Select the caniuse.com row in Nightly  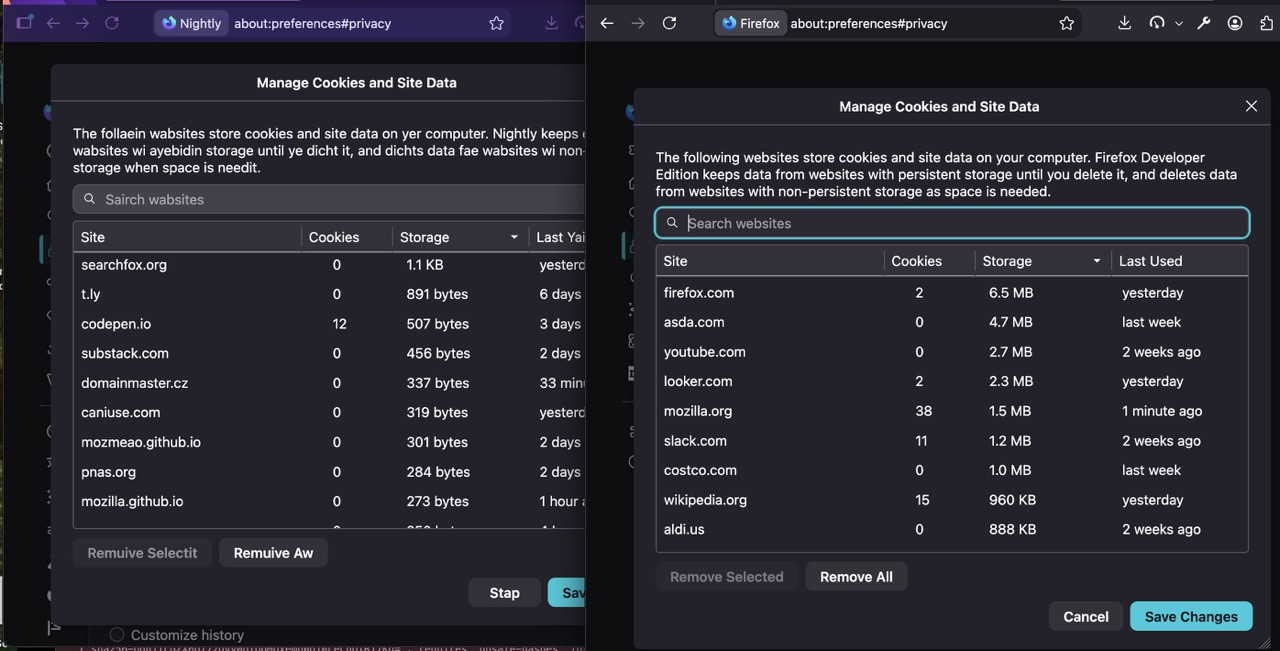pyautogui.click(x=329, y=412)
